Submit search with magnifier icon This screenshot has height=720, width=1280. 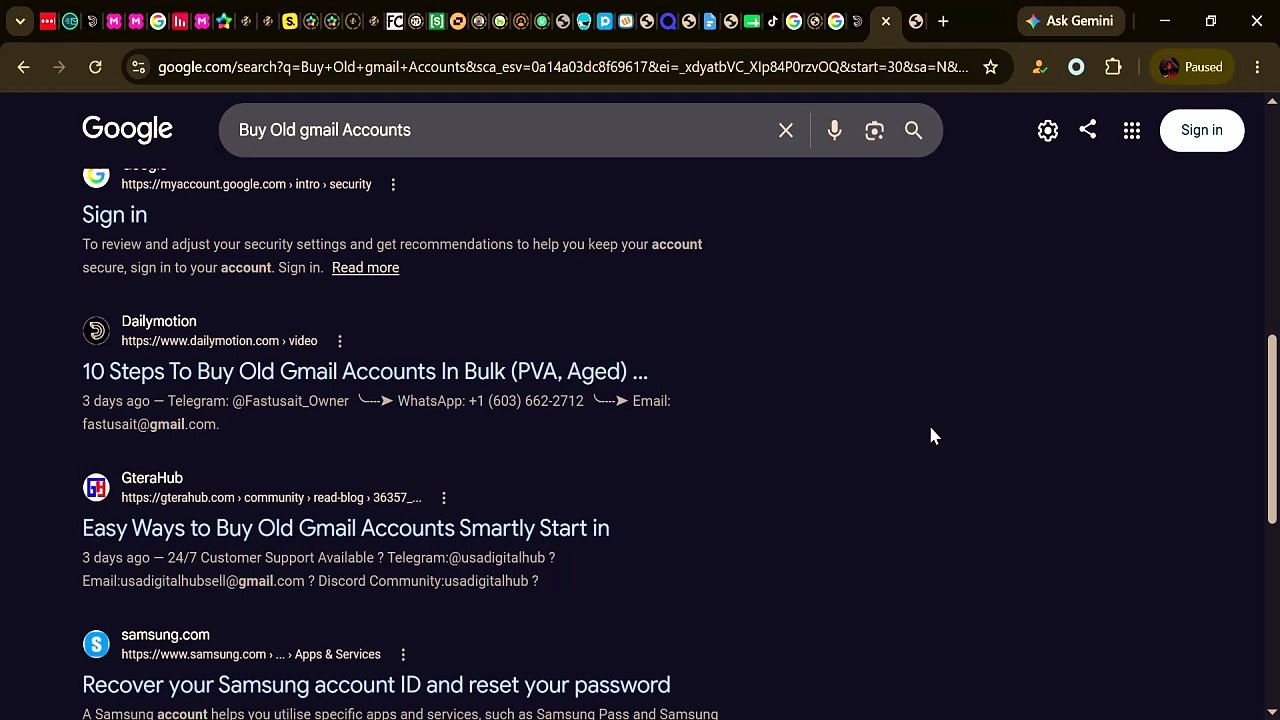[913, 130]
